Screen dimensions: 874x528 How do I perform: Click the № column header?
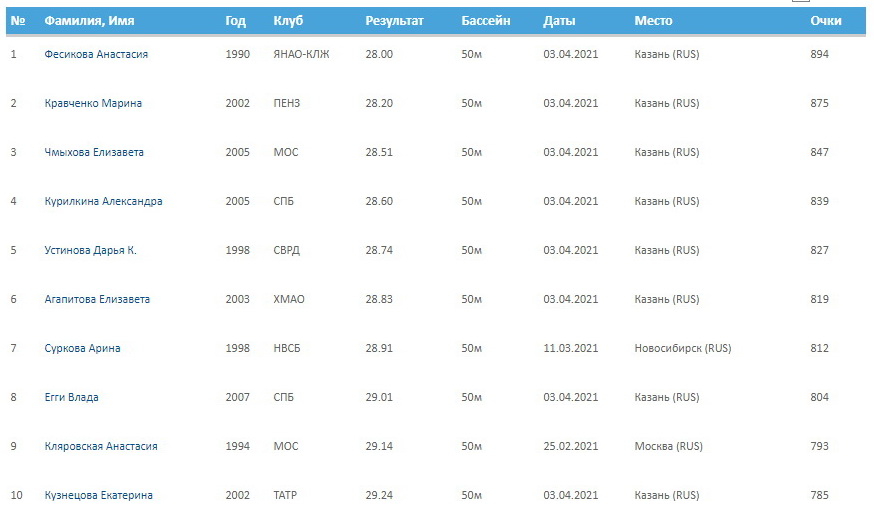click(18, 21)
